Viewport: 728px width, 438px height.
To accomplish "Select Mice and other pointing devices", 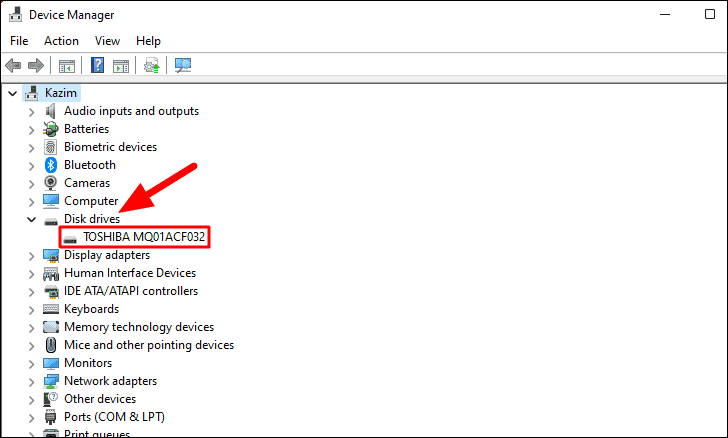I will tap(149, 345).
